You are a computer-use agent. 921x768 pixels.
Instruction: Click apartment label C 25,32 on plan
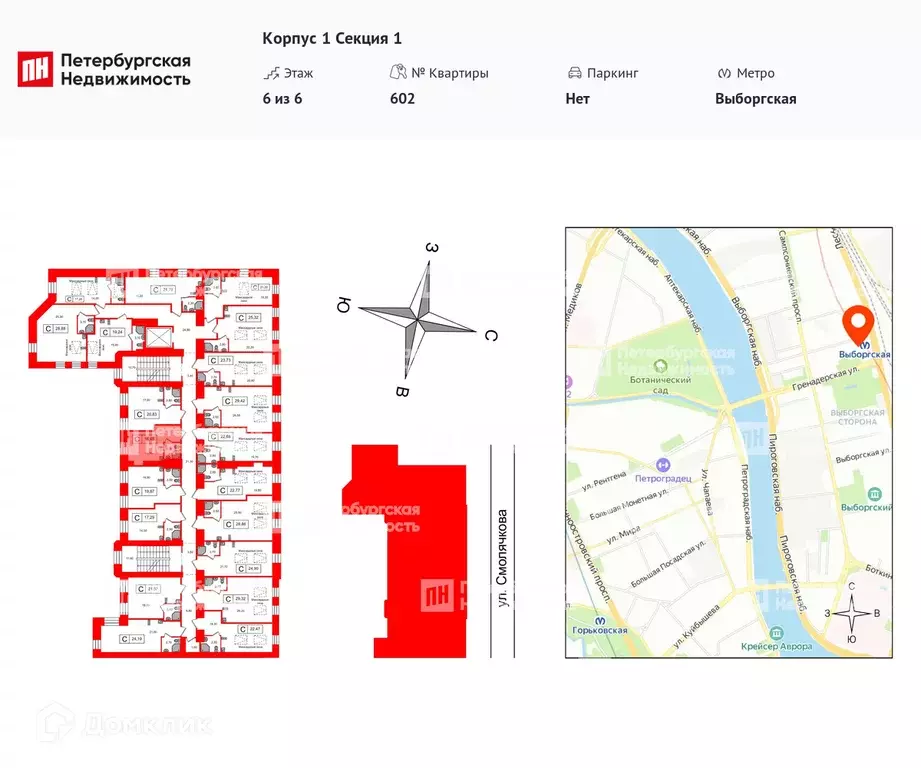[x=248, y=318]
